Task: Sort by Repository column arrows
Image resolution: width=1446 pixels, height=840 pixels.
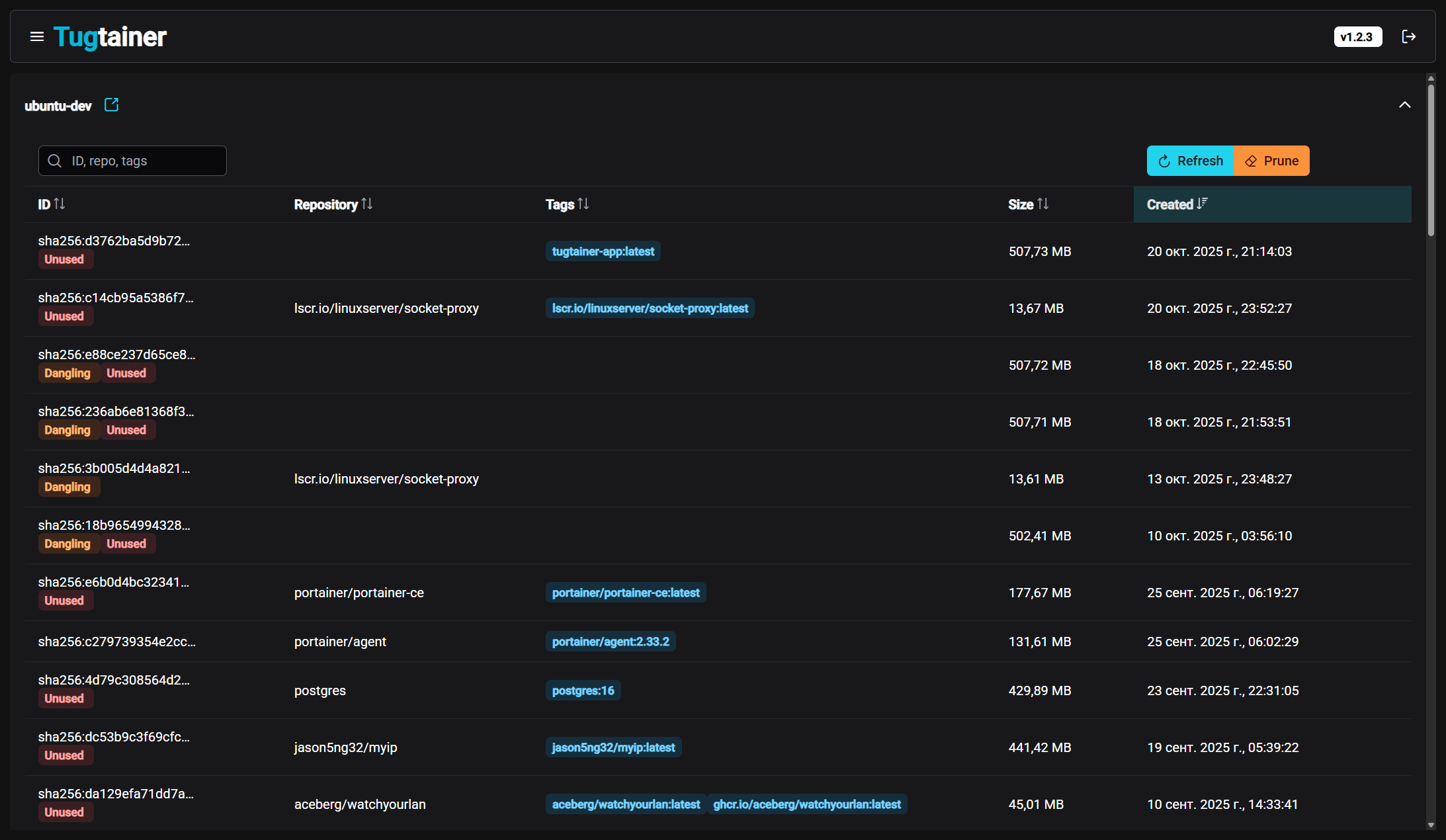Action: click(367, 204)
